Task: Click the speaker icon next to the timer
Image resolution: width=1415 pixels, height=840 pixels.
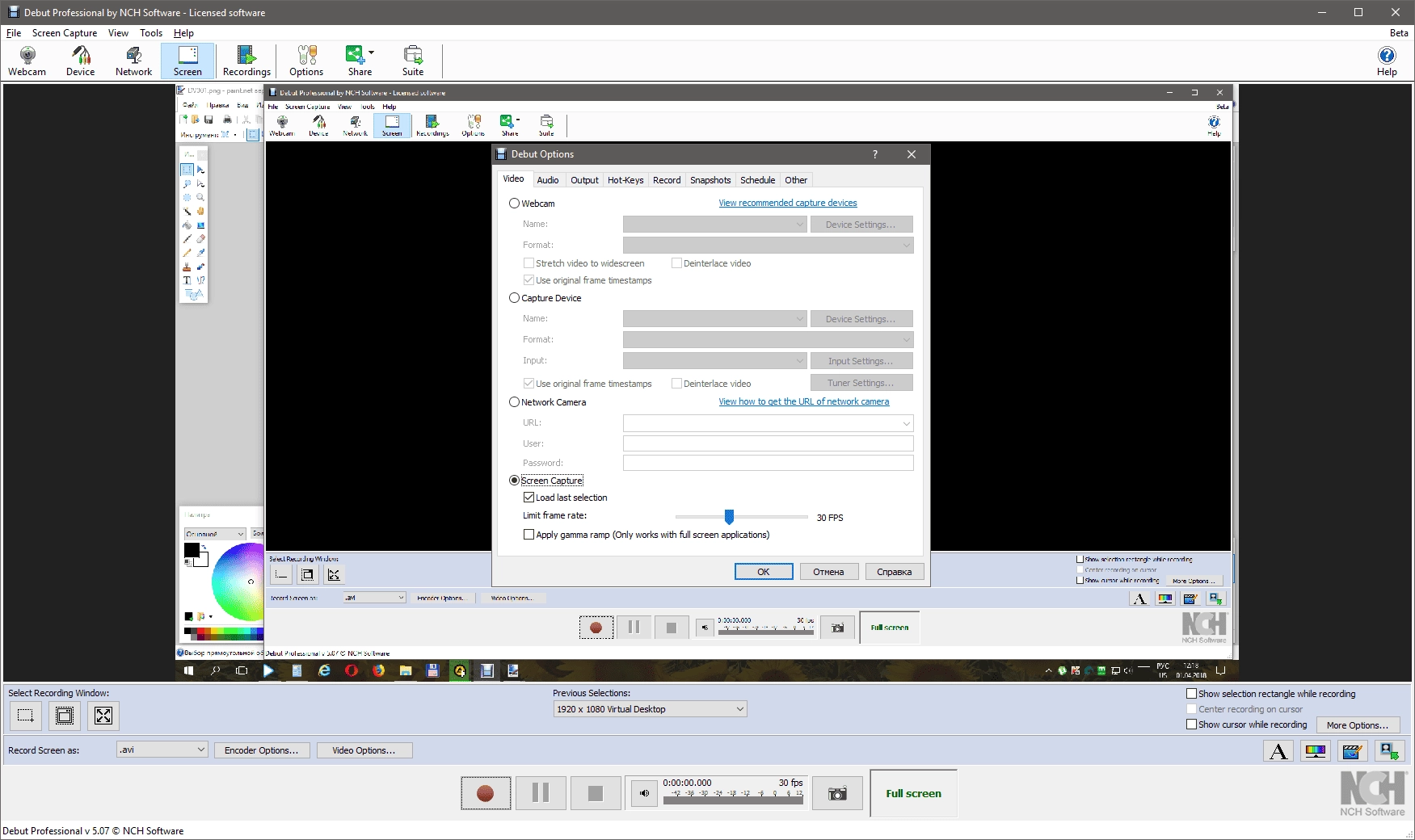Action: point(644,793)
